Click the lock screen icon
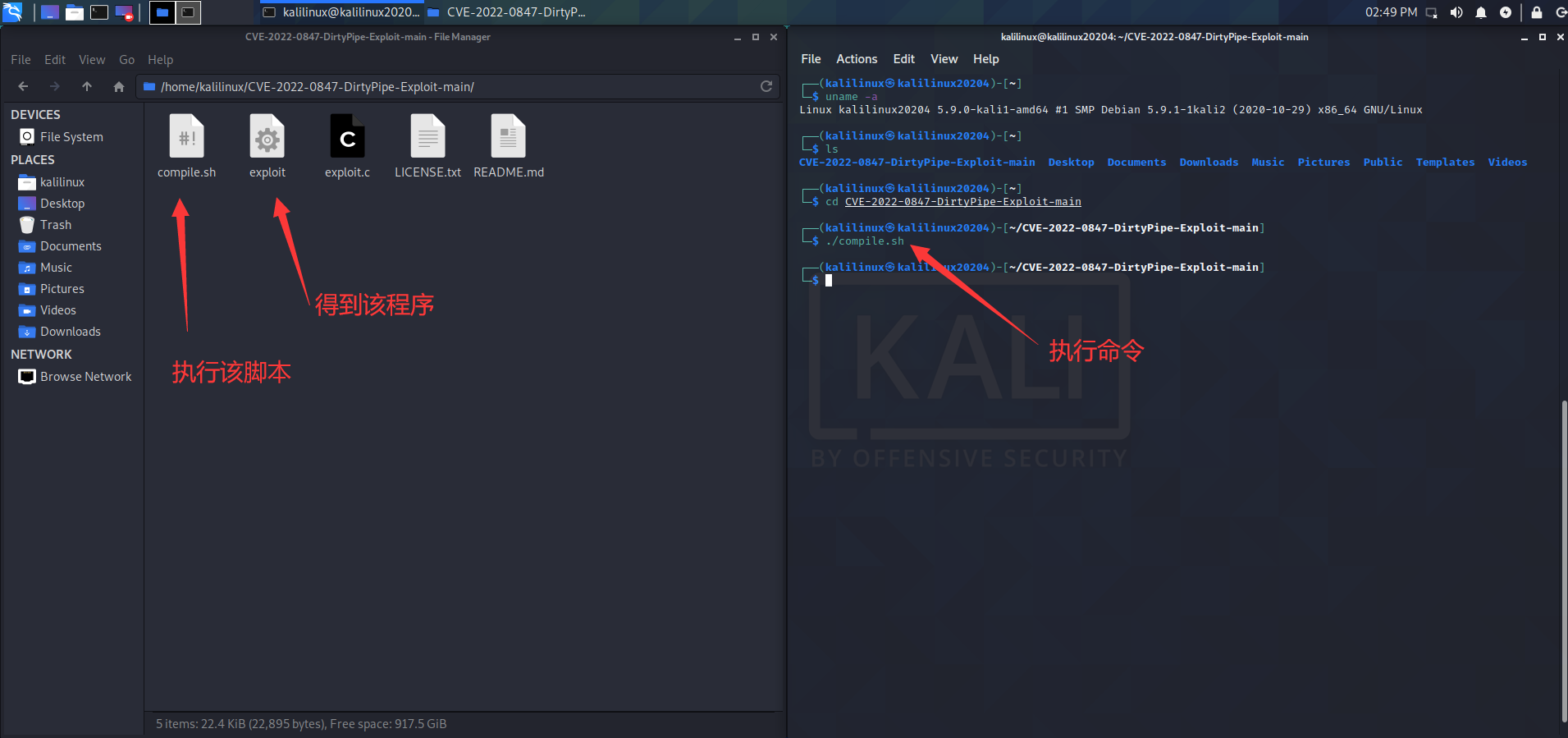The height and width of the screenshot is (738, 1568). click(1537, 12)
